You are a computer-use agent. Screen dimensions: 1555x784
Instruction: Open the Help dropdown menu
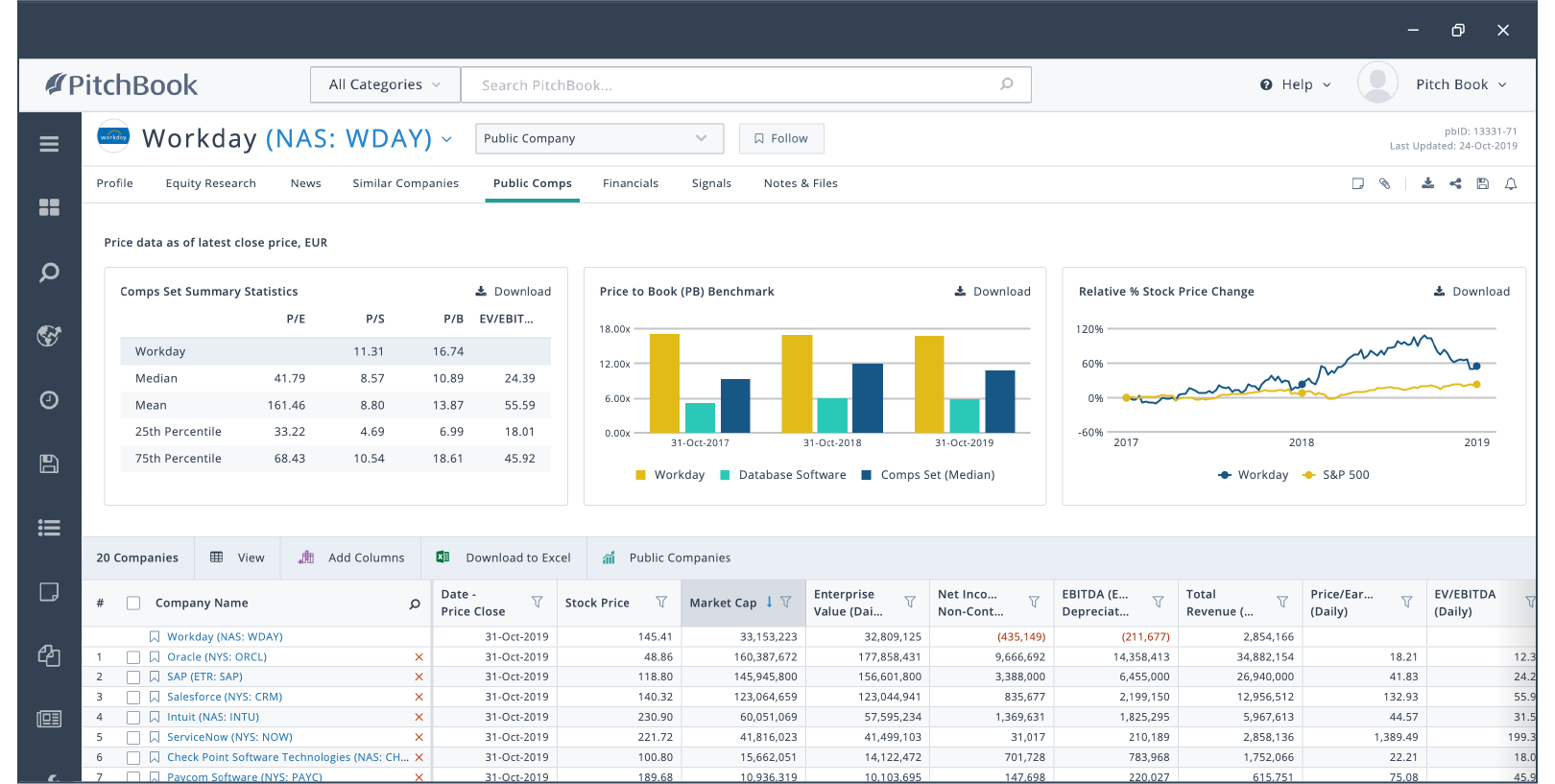click(x=1296, y=84)
